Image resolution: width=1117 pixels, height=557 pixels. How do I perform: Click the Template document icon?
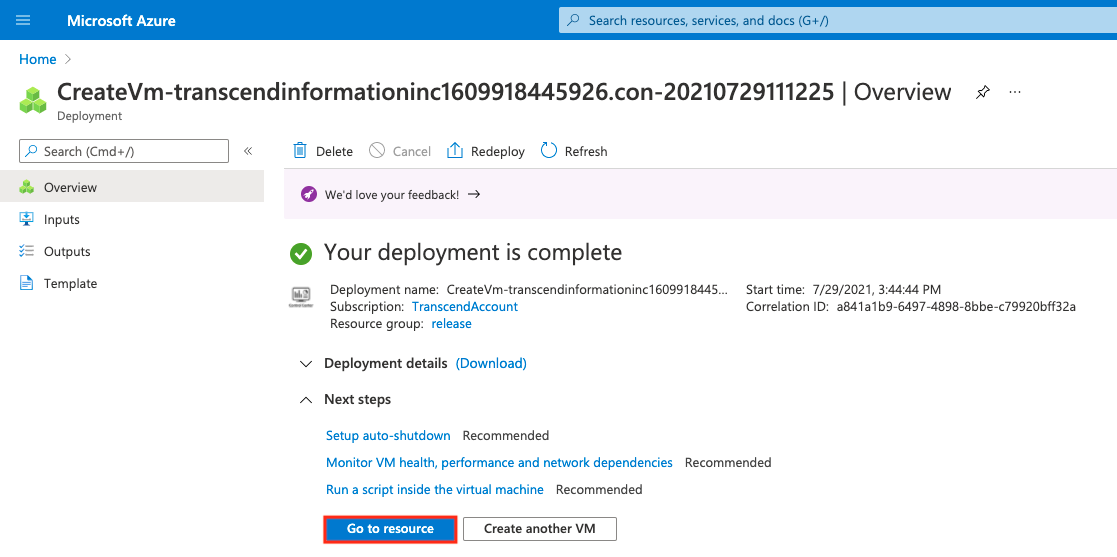point(26,283)
